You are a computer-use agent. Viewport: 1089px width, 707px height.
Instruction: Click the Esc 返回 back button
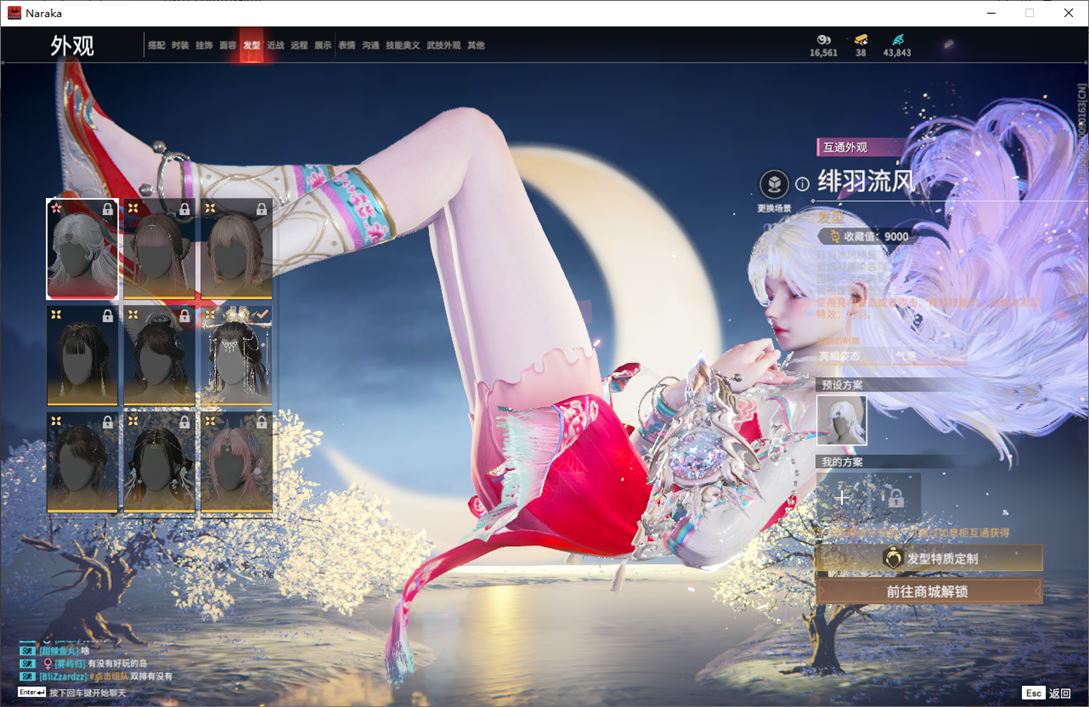[1047, 693]
